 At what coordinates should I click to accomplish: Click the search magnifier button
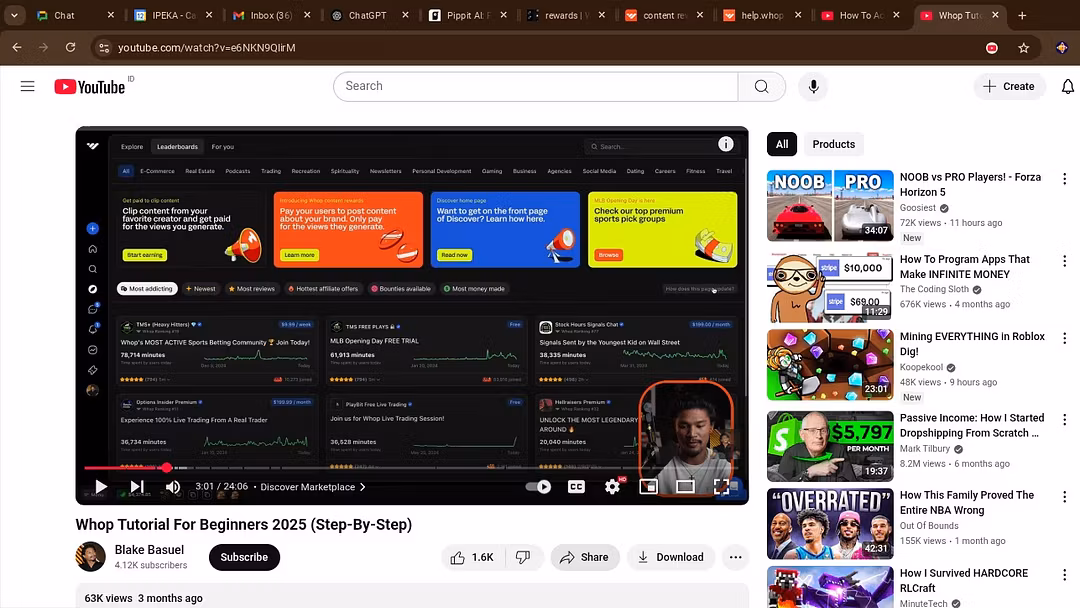(x=761, y=86)
